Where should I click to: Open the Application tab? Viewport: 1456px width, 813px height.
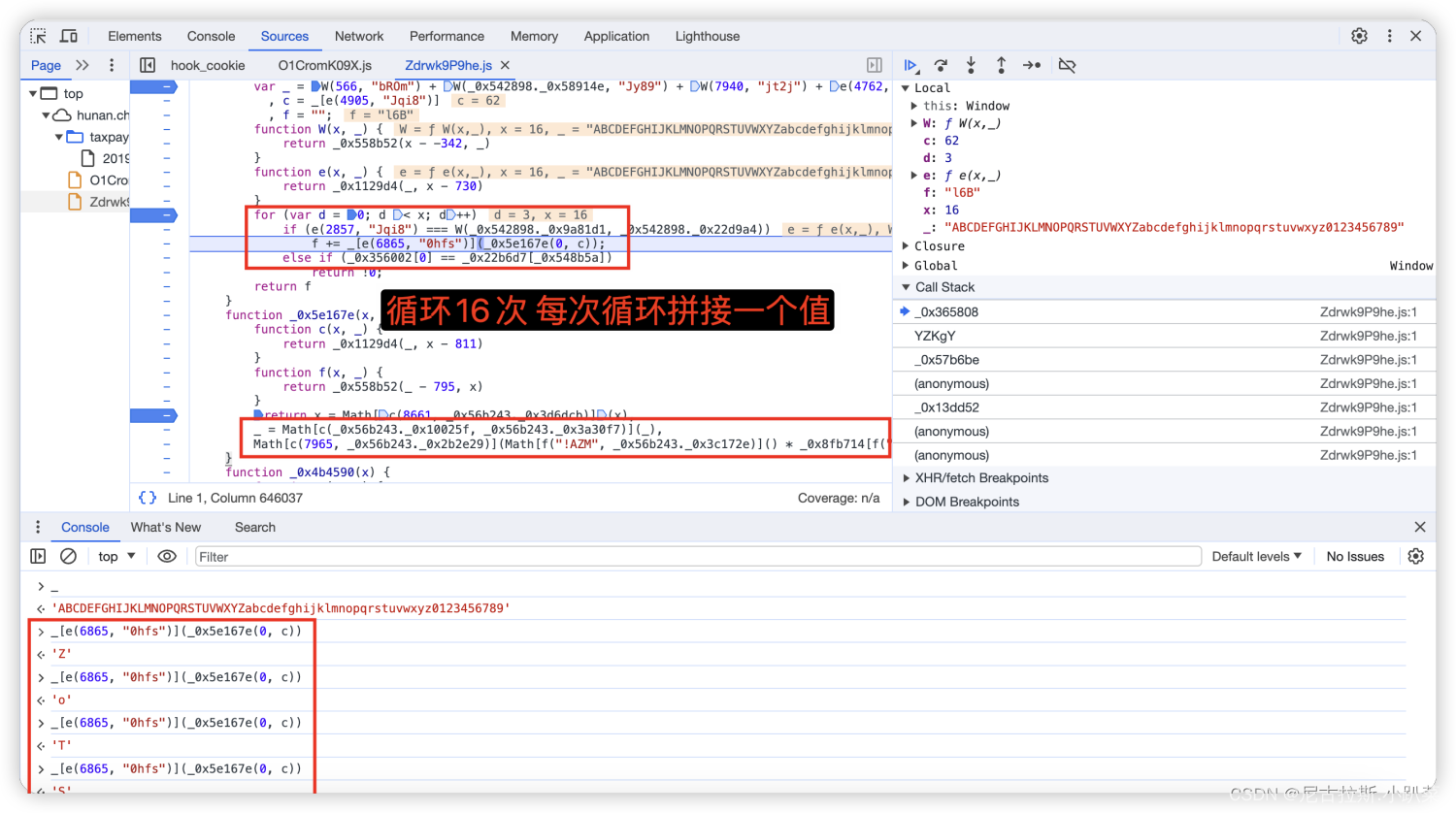(x=616, y=36)
